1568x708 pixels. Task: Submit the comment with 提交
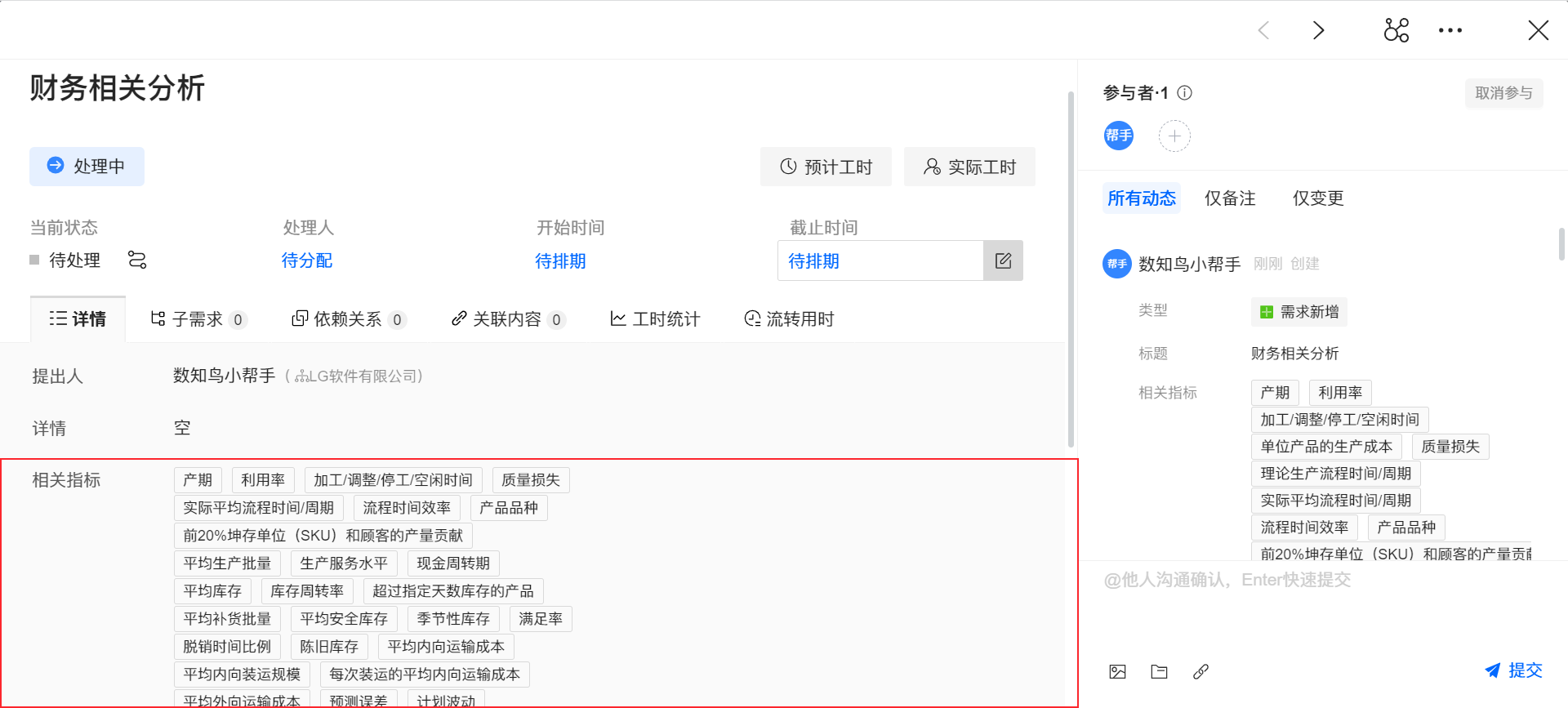coord(1513,670)
